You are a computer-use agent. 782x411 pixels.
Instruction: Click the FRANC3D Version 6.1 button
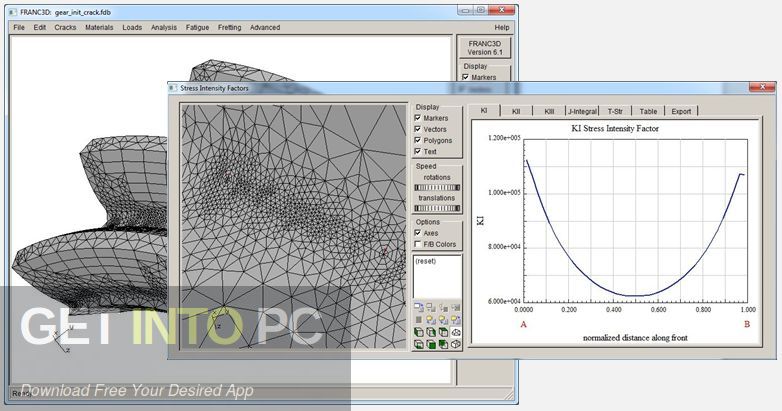[x=485, y=48]
